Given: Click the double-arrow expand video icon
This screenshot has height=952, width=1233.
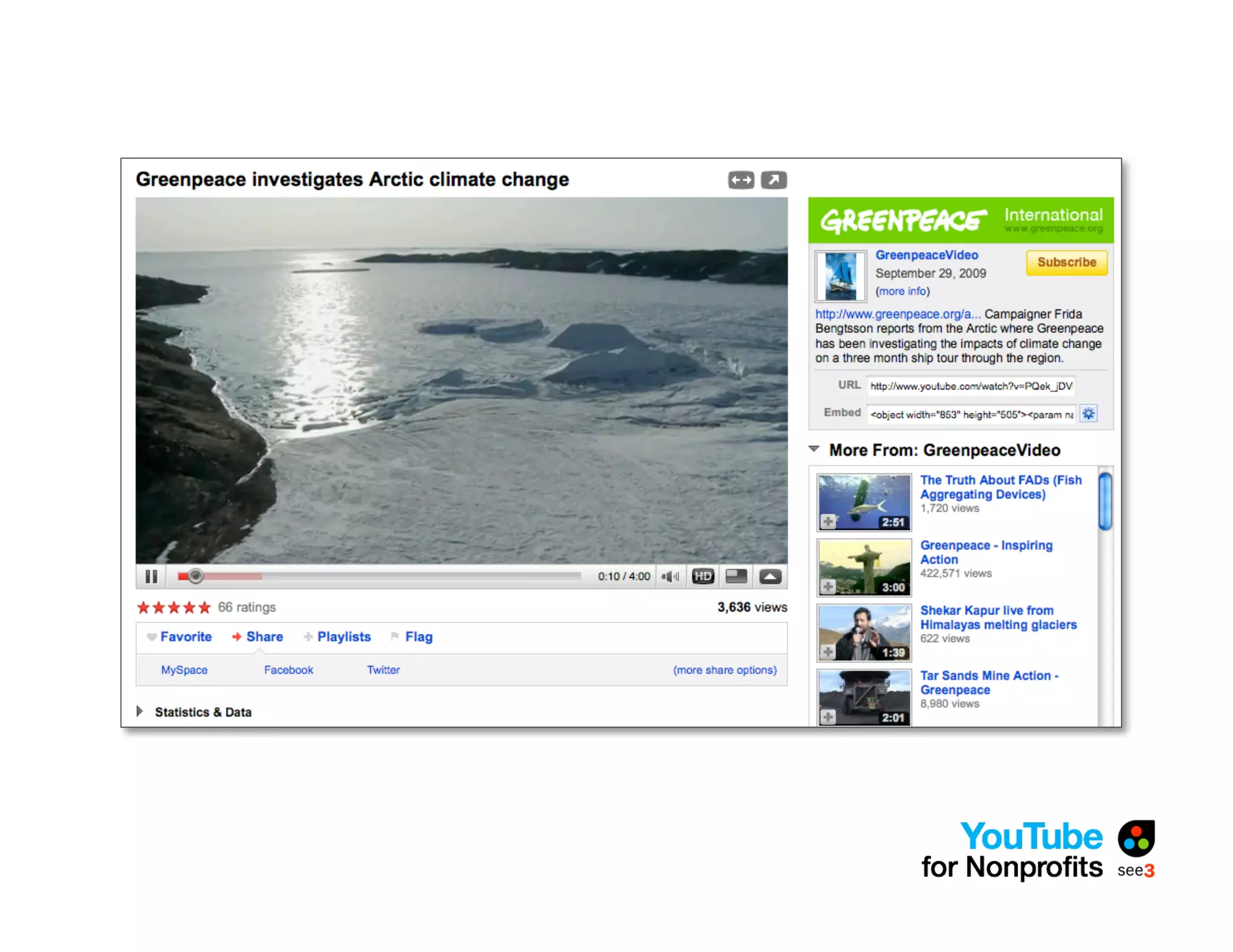Looking at the screenshot, I should point(741,180).
